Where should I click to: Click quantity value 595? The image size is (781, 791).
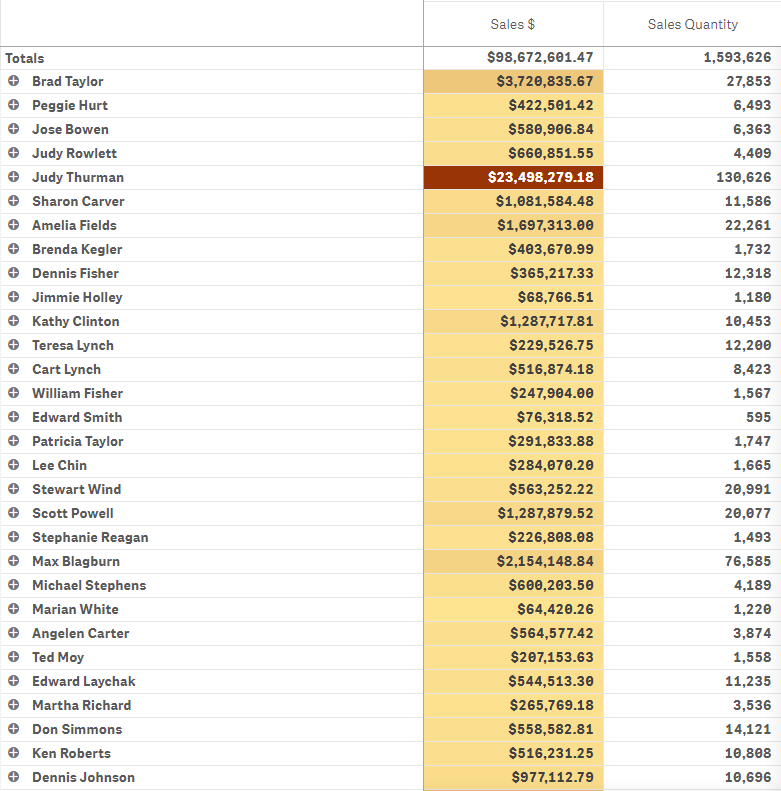coord(759,417)
